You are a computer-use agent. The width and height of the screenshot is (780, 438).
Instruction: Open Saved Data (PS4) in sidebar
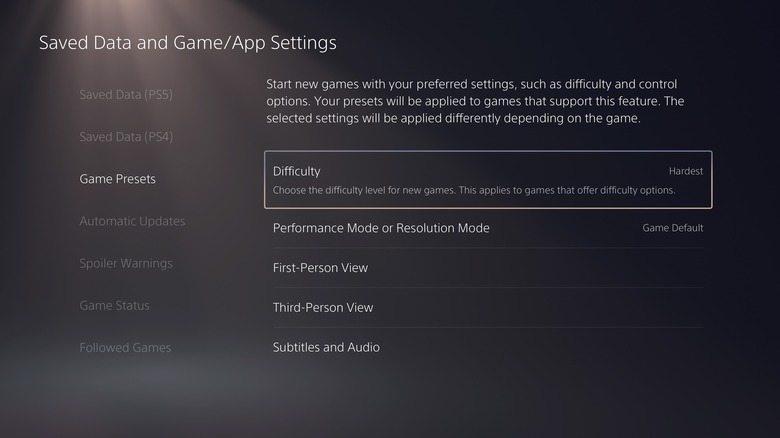[126, 137]
